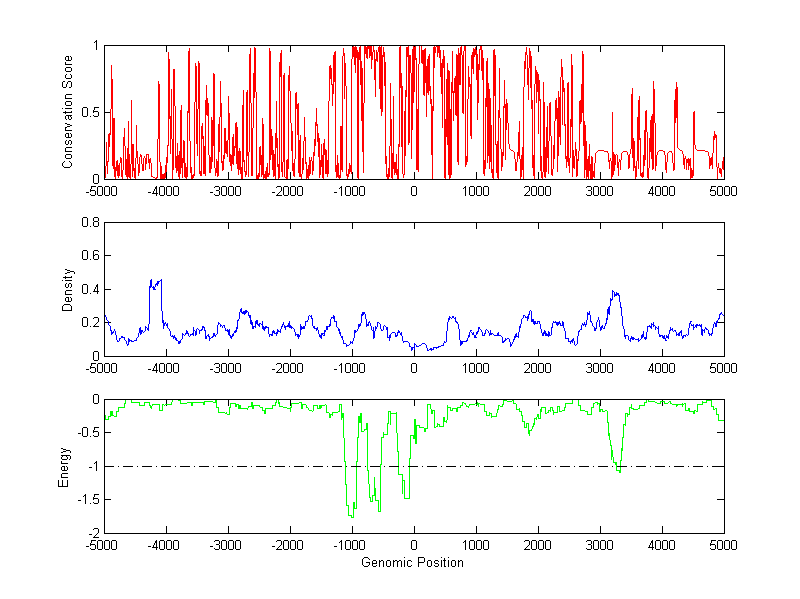800x599 pixels.
Task: Click the Conservation Score y-axis label
Action: (67, 112)
